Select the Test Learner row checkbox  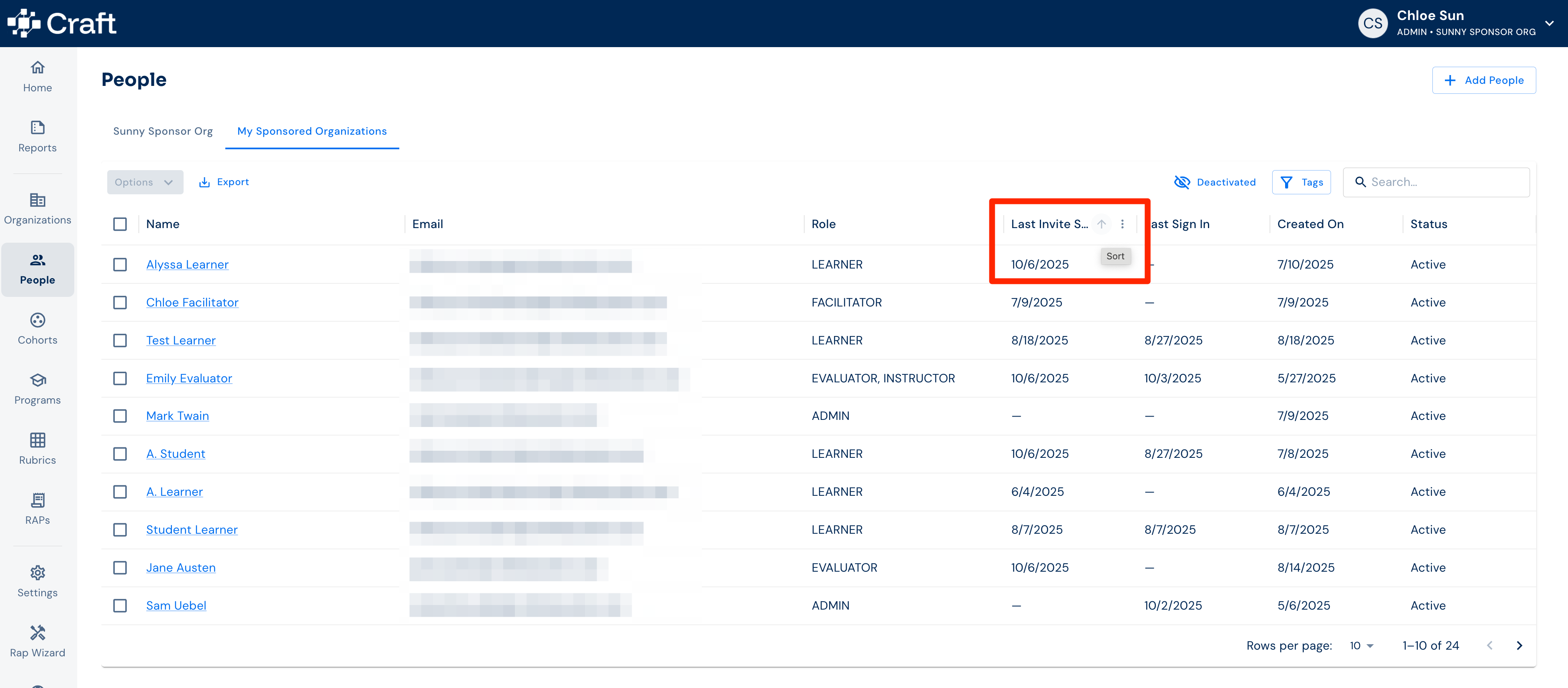coord(120,340)
